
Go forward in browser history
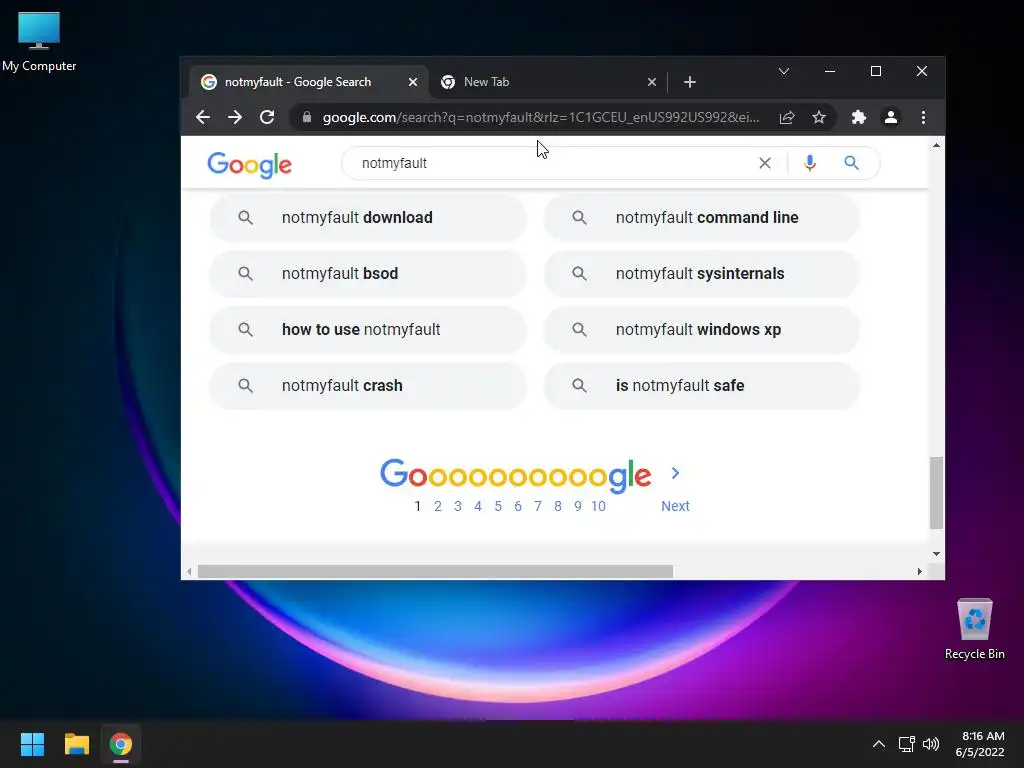point(235,118)
